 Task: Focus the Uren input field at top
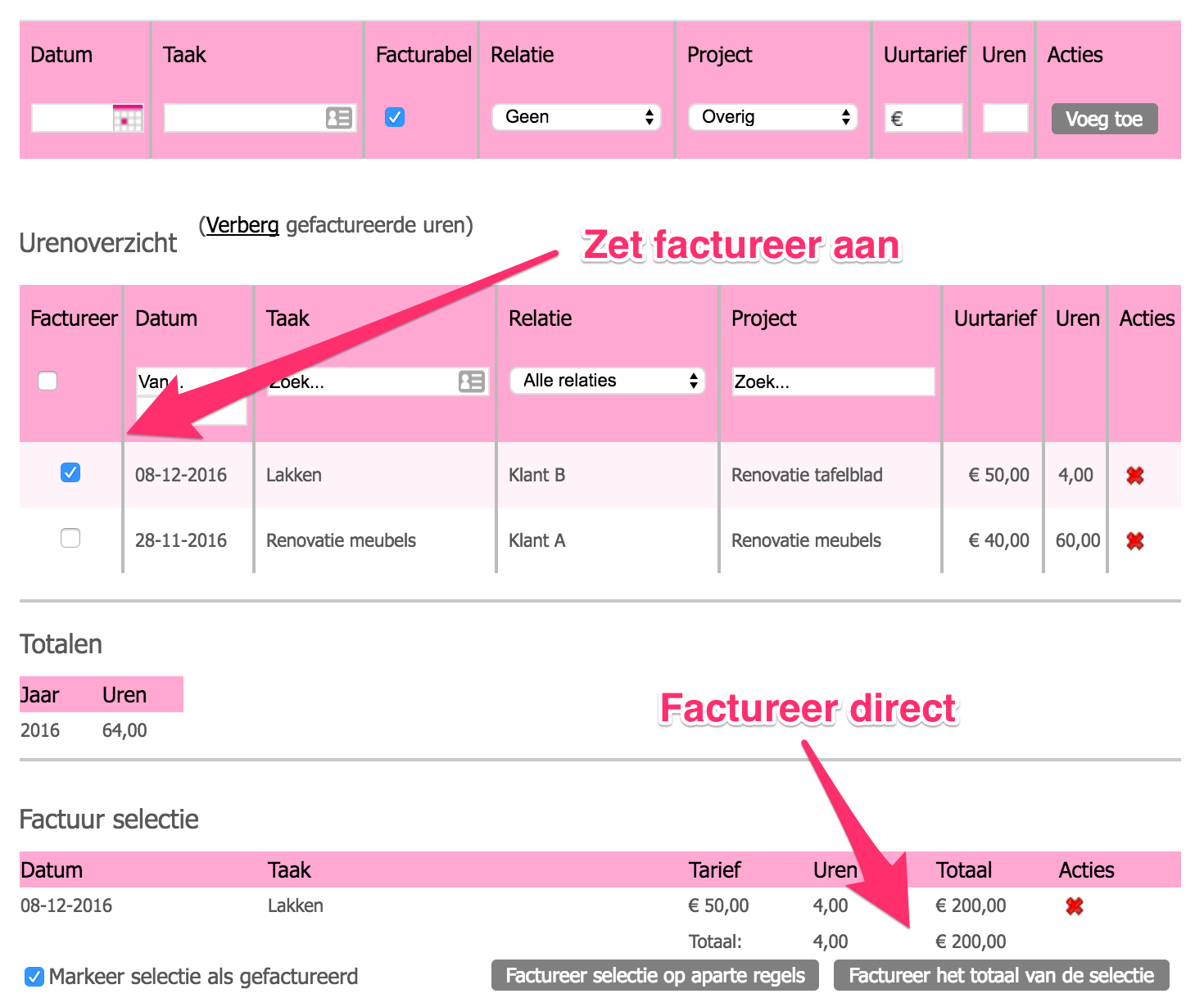[x=1005, y=118]
